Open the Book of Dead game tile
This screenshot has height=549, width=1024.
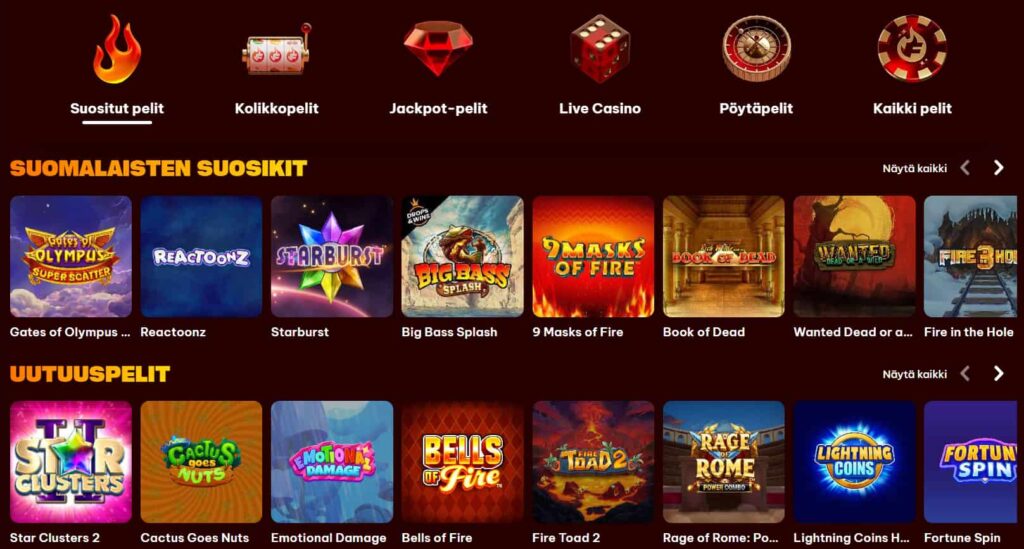(x=724, y=257)
